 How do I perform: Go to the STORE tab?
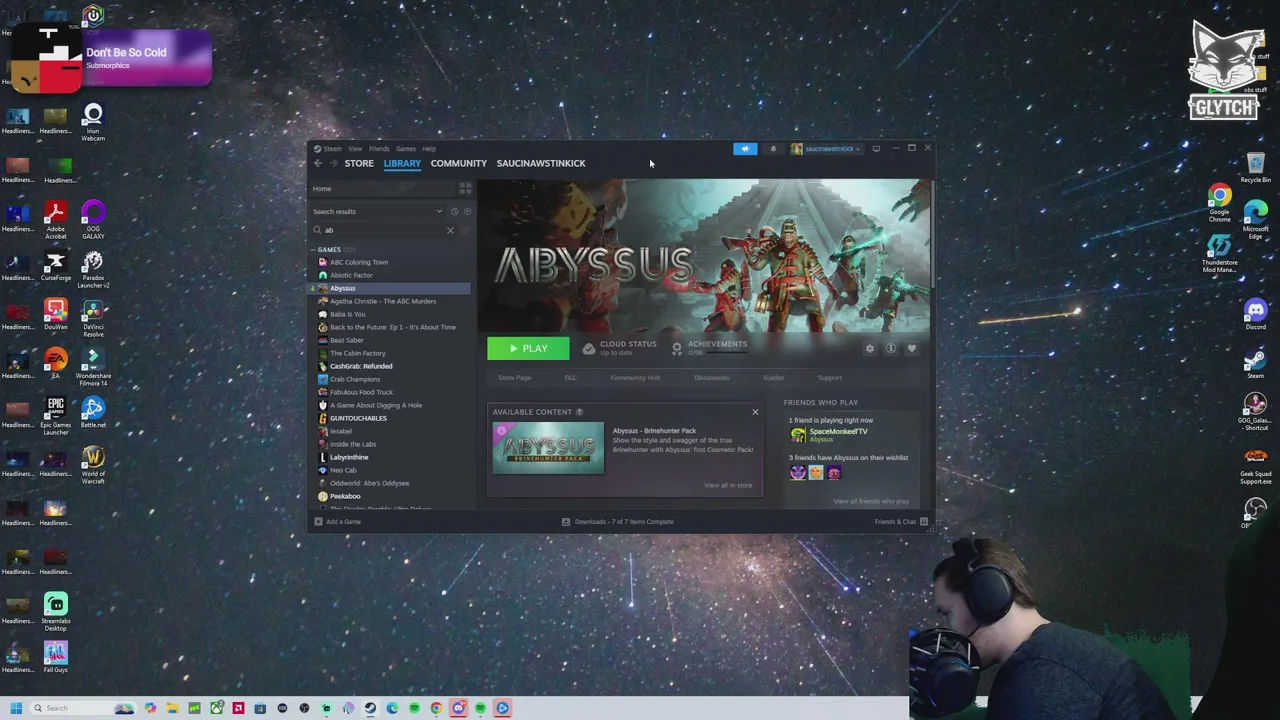point(359,163)
